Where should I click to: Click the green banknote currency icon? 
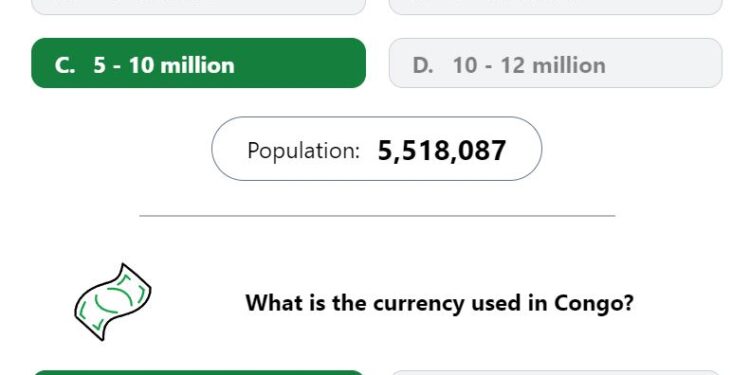[113, 302]
